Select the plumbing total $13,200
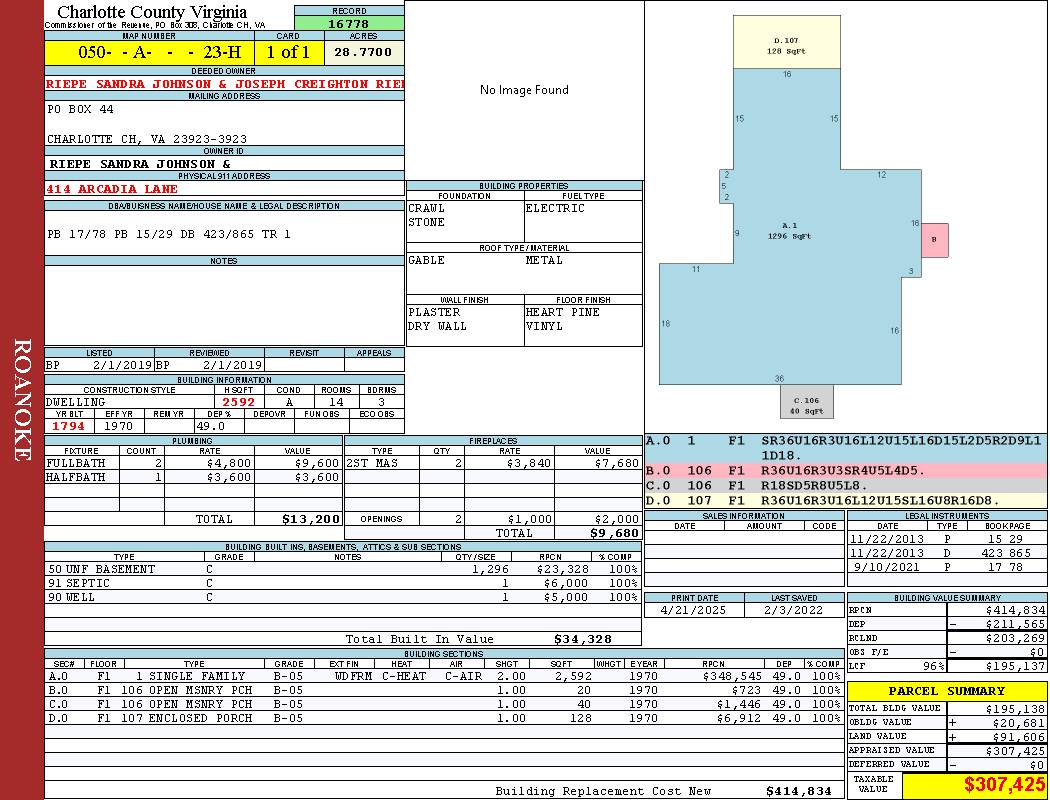 pyautogui.click(x=311, y=519)
